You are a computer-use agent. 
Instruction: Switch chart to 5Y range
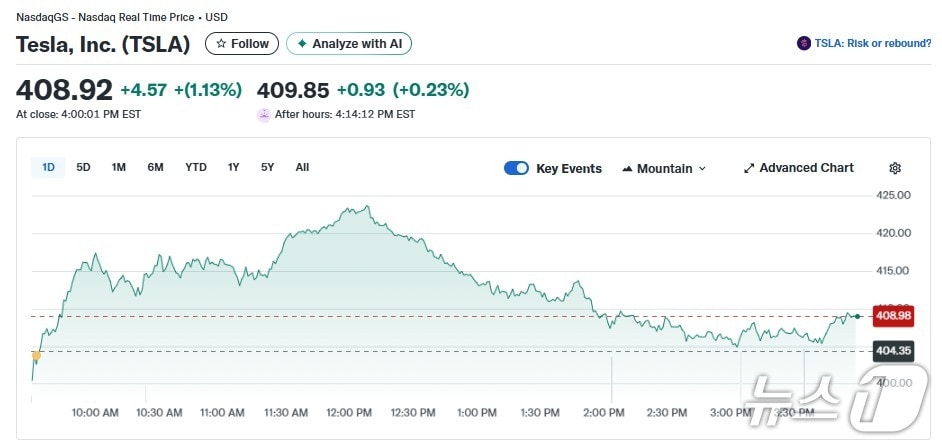coord(267,167)
